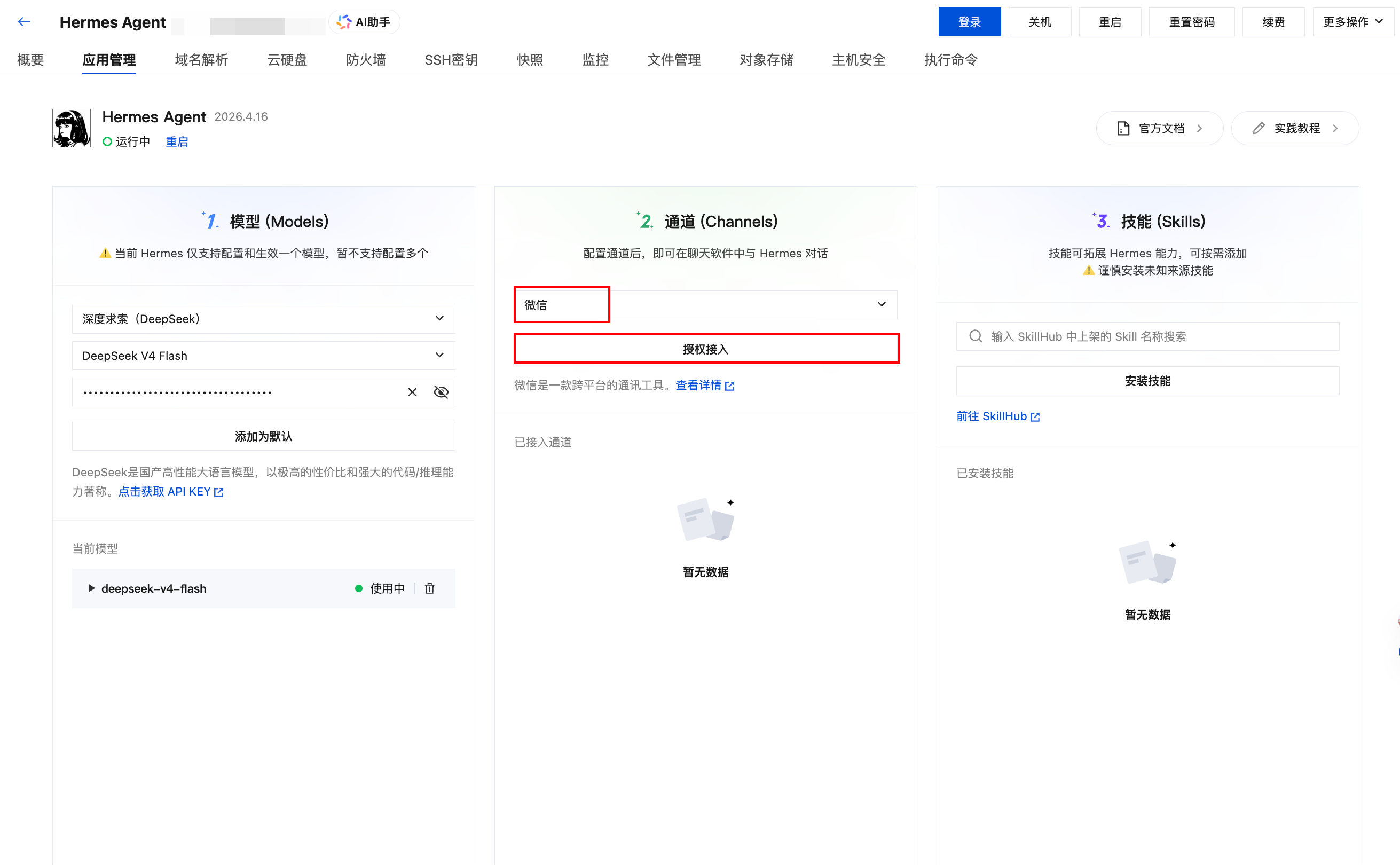Switch to 防火墙 tab
The image size is (1400, 865).
(365, 59)
